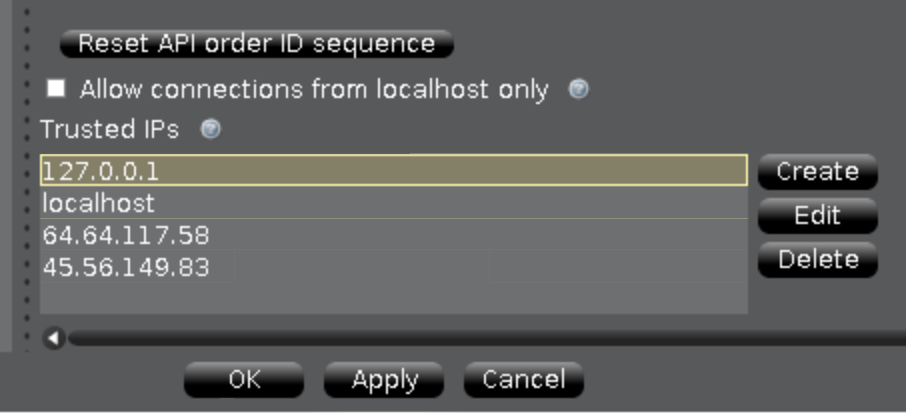The height and width of the screenshot is (414, 906).
Task: Confirm settings with the OK button
Action: [244, 379]
